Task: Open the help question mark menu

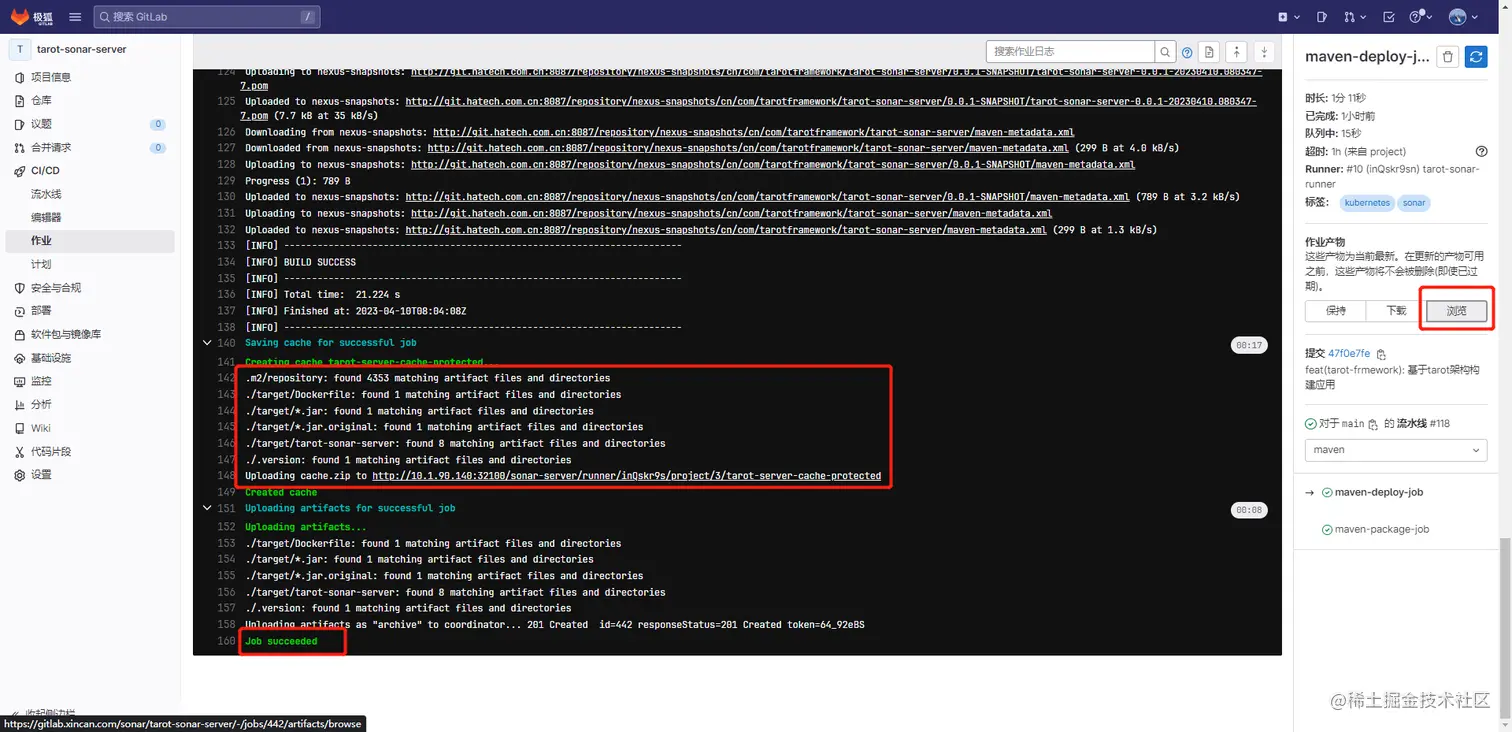Action: pyautogui.click(x=1421, y=17)
